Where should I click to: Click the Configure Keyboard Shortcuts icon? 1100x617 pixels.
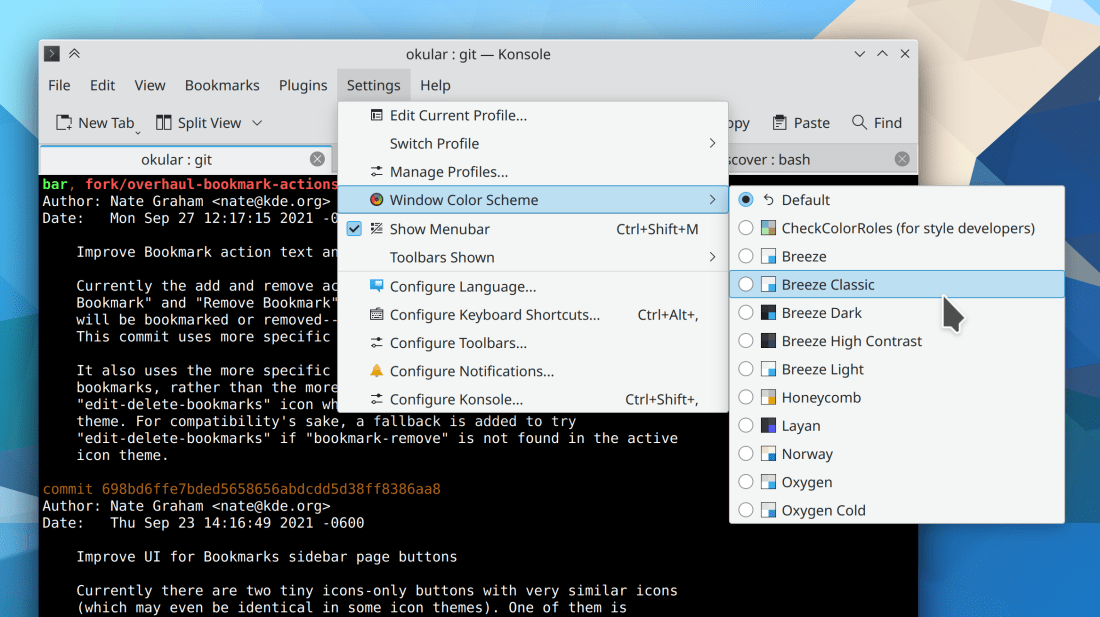click(x=376, y=314)
